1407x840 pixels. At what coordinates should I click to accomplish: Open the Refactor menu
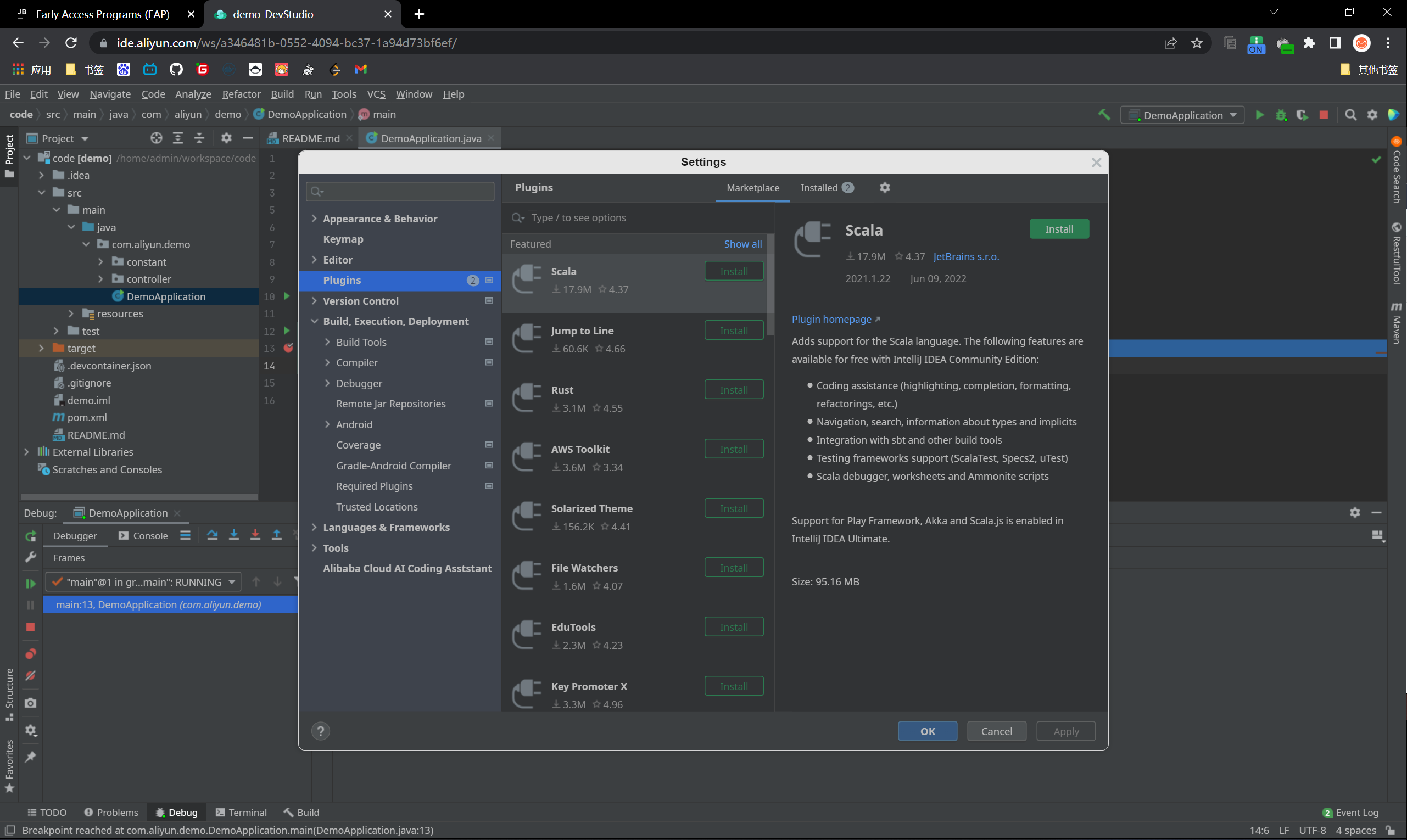(241, 94)
